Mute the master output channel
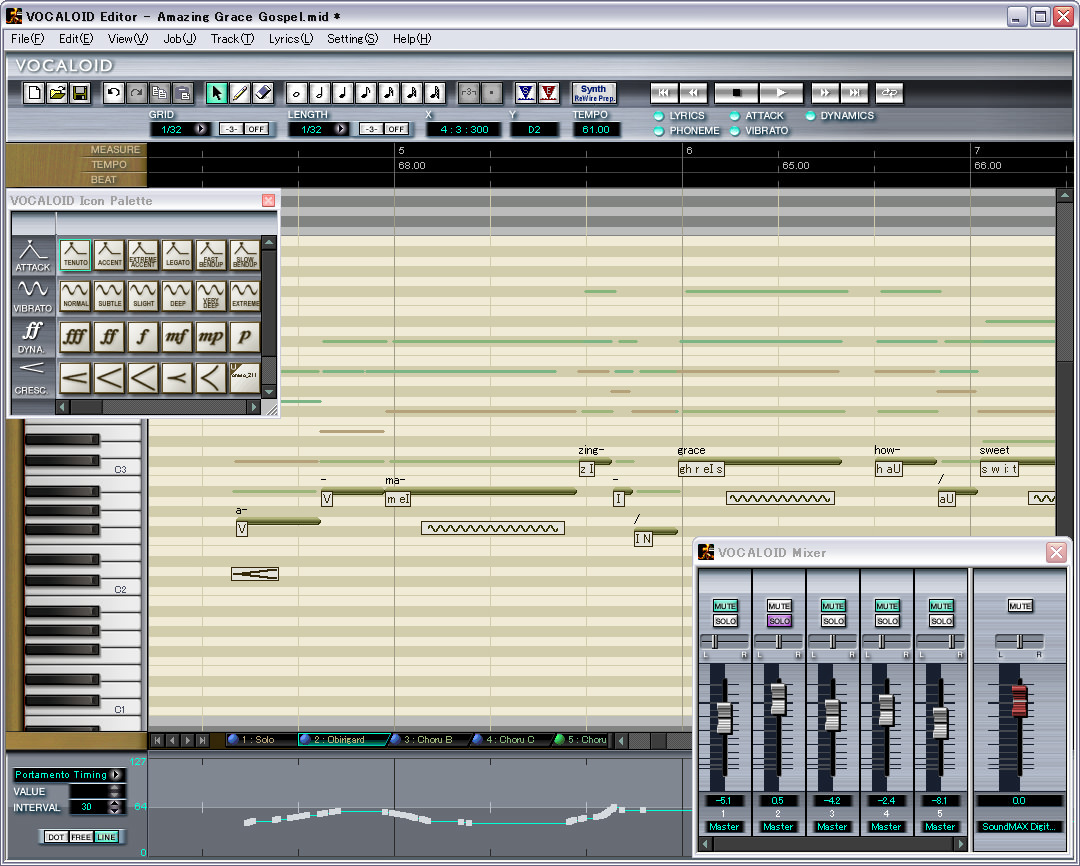Viewport: 1080px width, 866px height. coord(1019,606)
